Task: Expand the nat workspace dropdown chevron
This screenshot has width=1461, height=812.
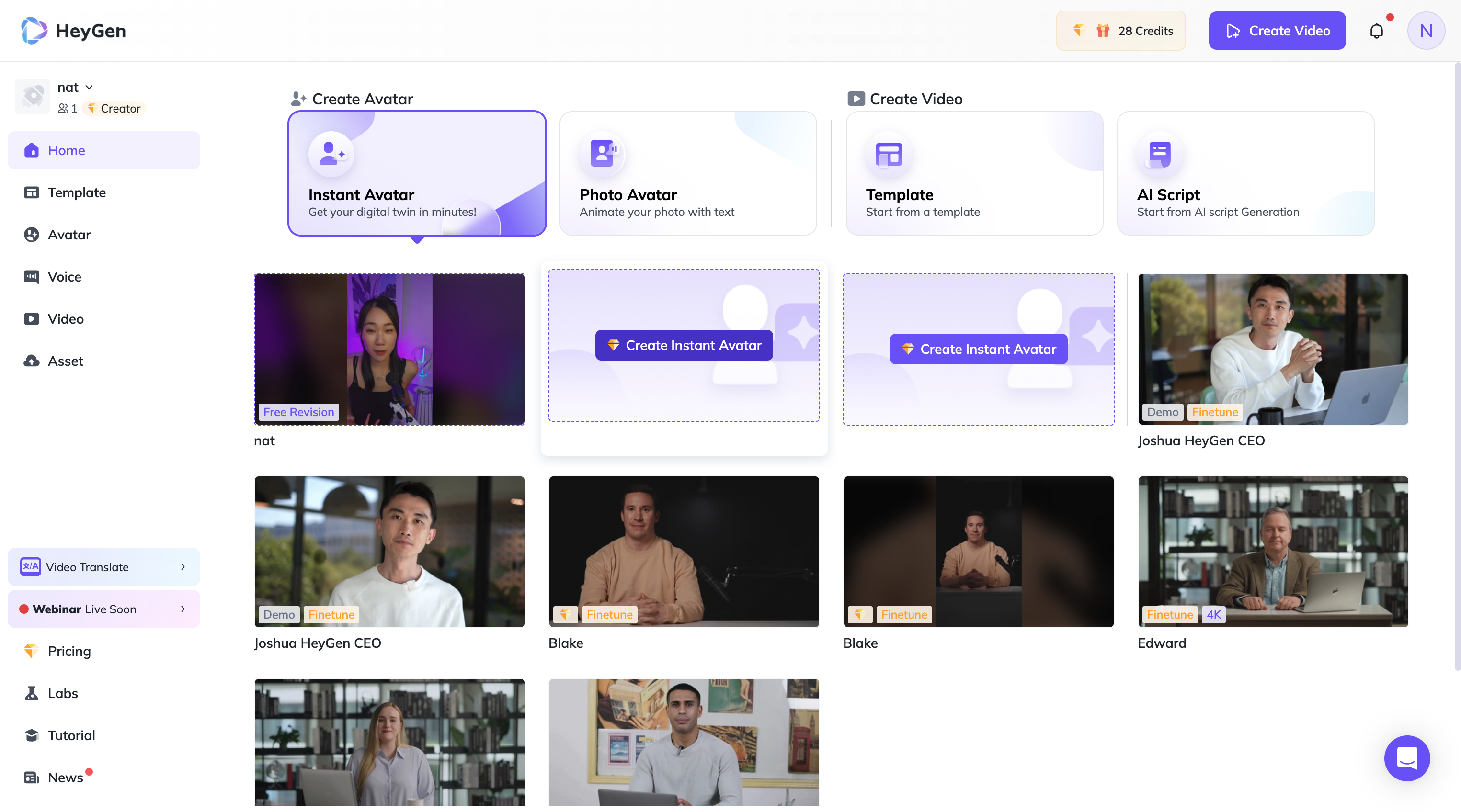Action: (x=89, y=87)
